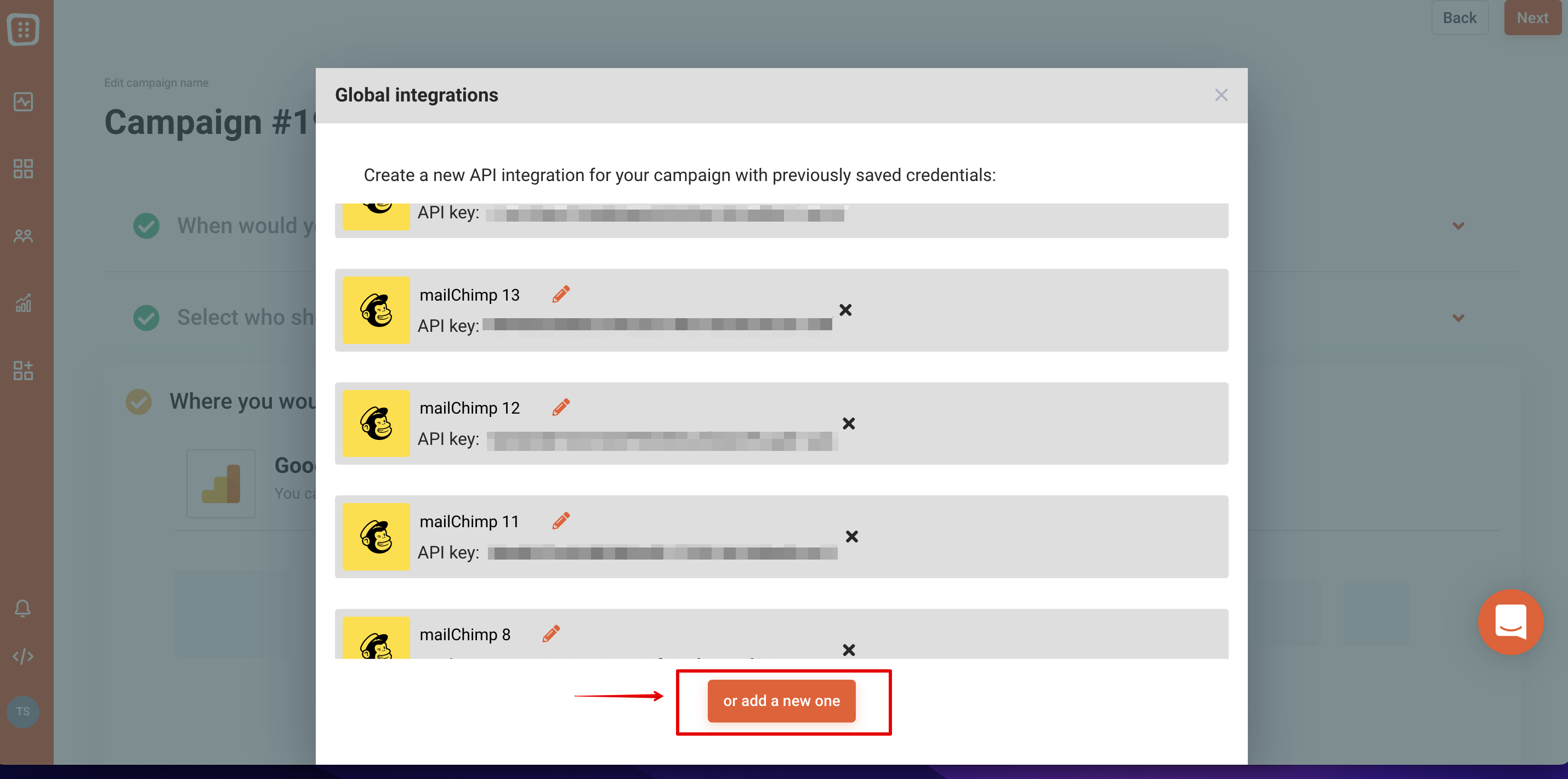The image size is (1568, 779).
Task: Click the 'Select who sh...' section checkmark
Action: pos(146,318)
